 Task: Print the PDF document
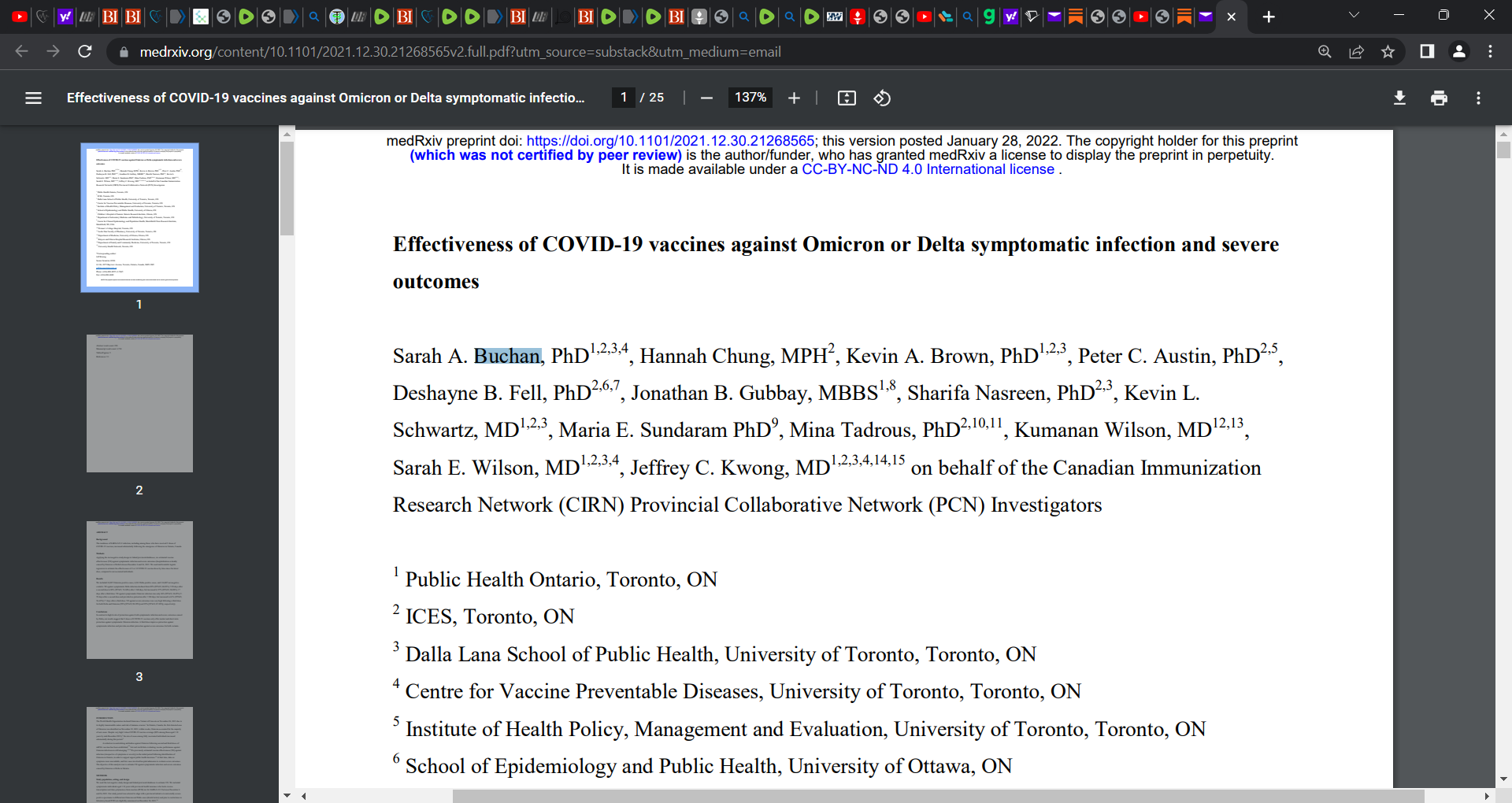1439,98
